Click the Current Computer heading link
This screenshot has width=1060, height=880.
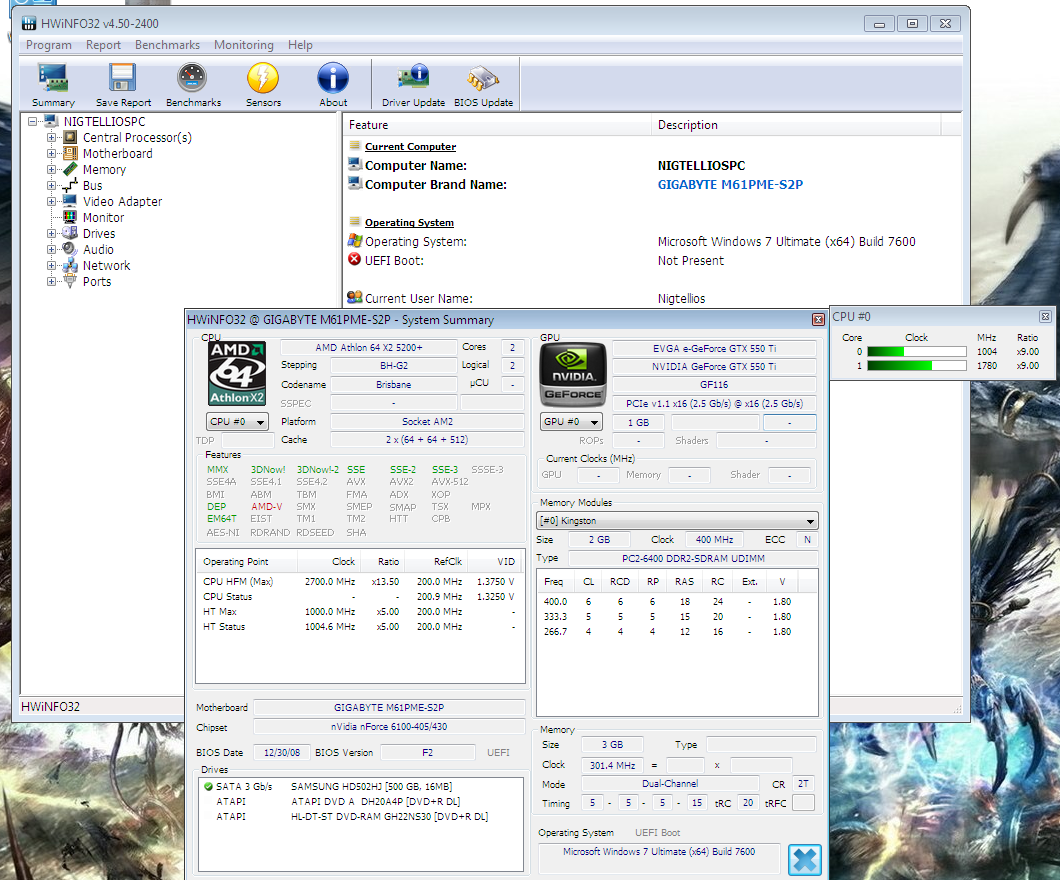point(410,147)
